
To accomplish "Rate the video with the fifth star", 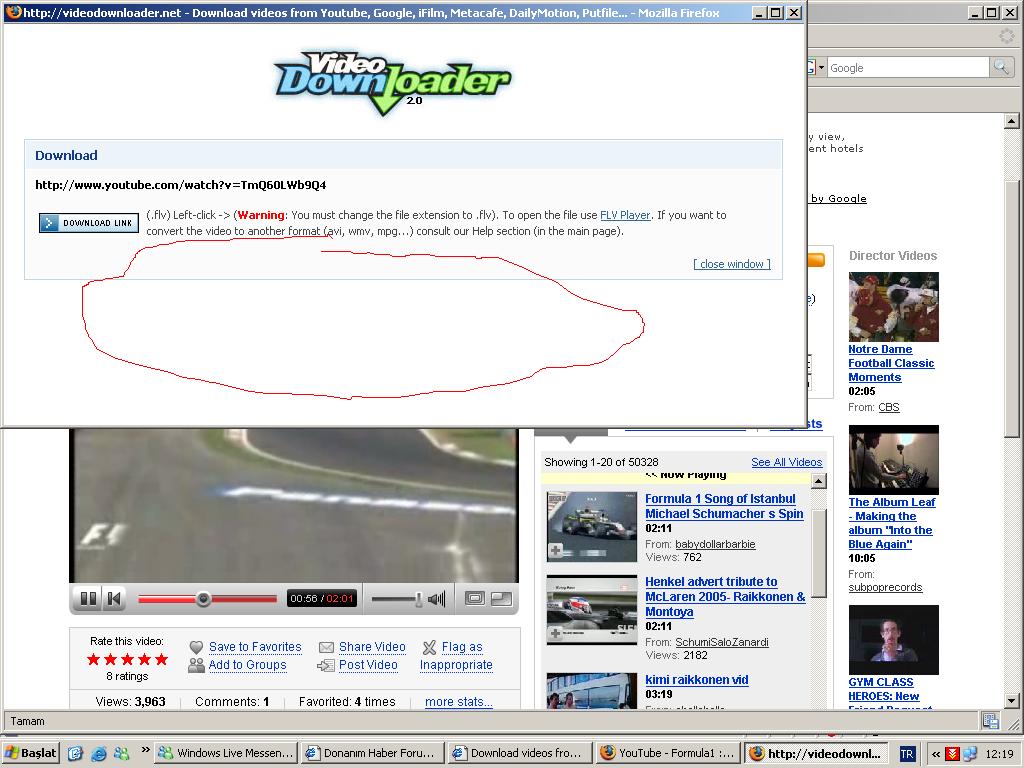I will point(161,659).
